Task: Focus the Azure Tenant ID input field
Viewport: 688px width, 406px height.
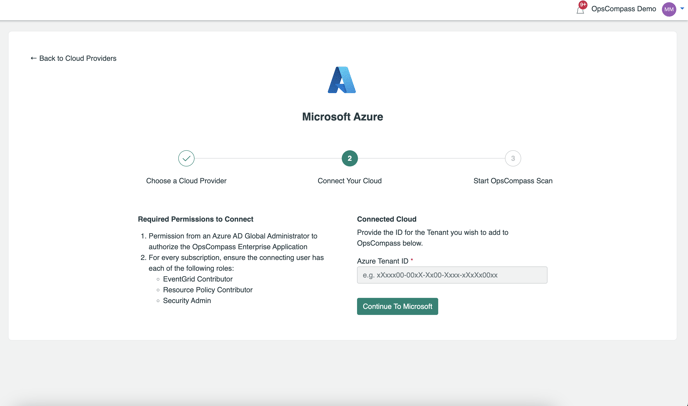Action: (452, 275)
